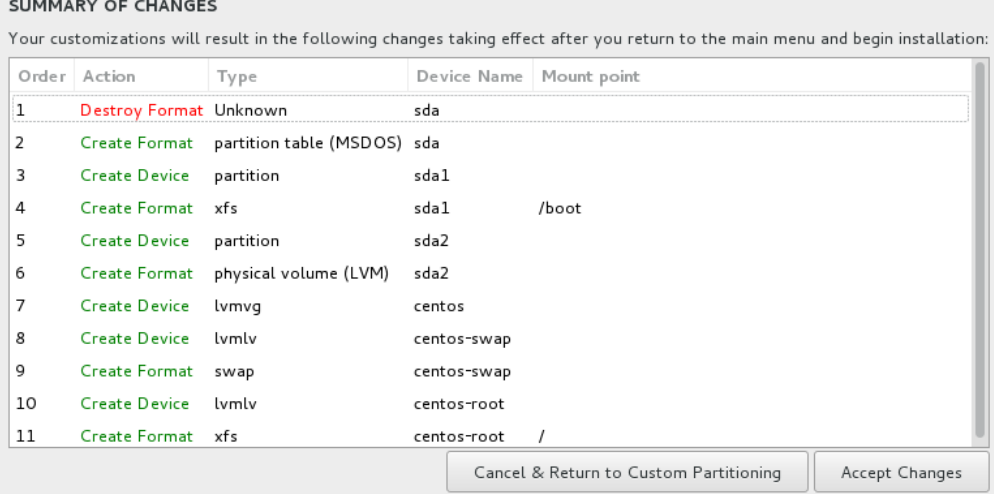Sort by the Order column header

click(42, 76)
